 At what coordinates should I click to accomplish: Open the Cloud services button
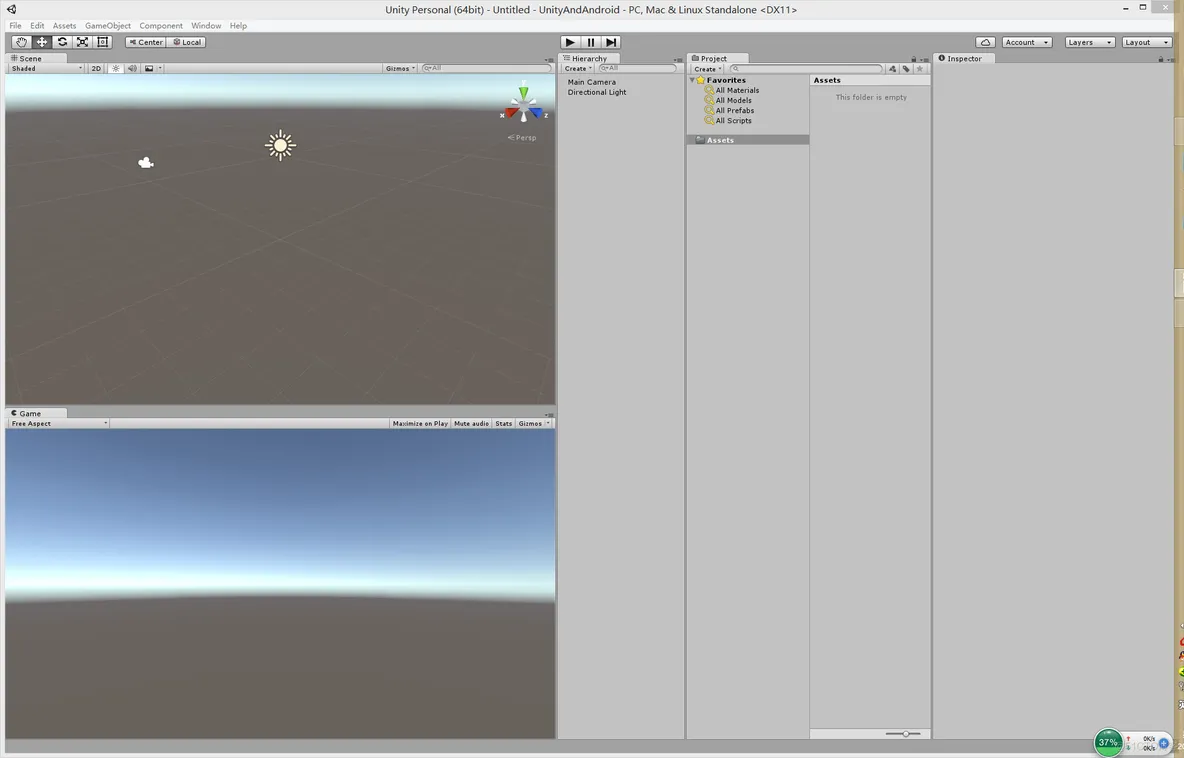click(985, 42)
